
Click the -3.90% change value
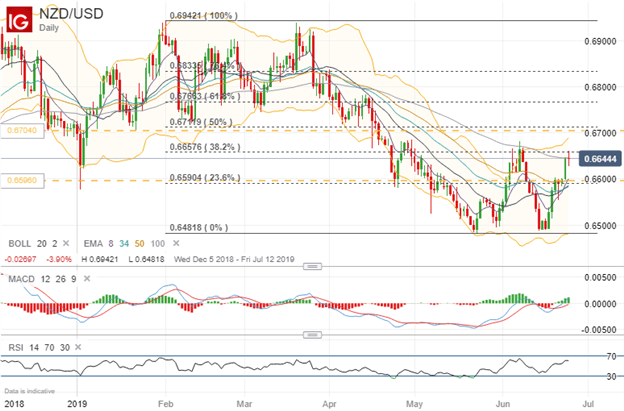coord(59,259)
